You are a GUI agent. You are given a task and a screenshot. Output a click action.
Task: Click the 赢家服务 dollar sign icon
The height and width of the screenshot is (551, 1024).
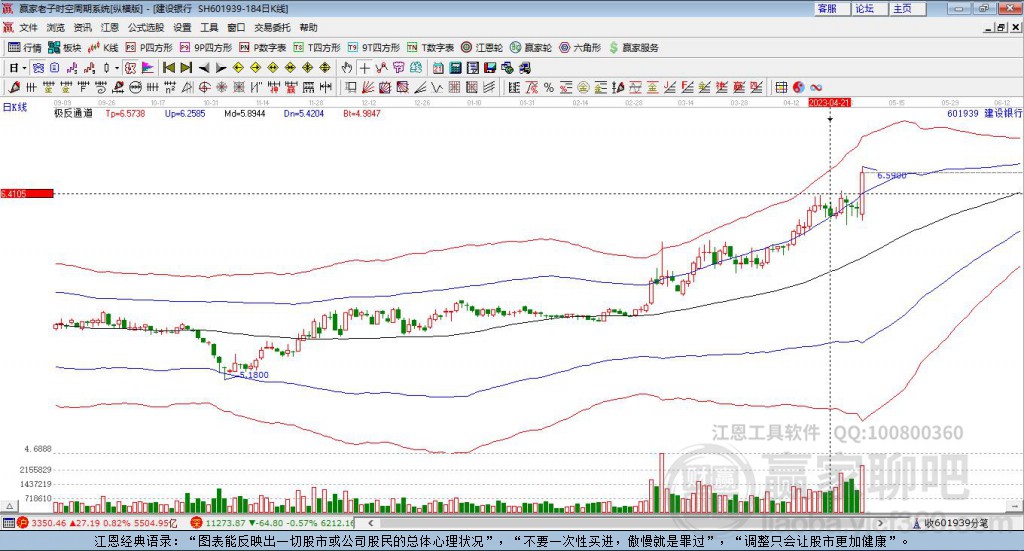pos(615,47)
